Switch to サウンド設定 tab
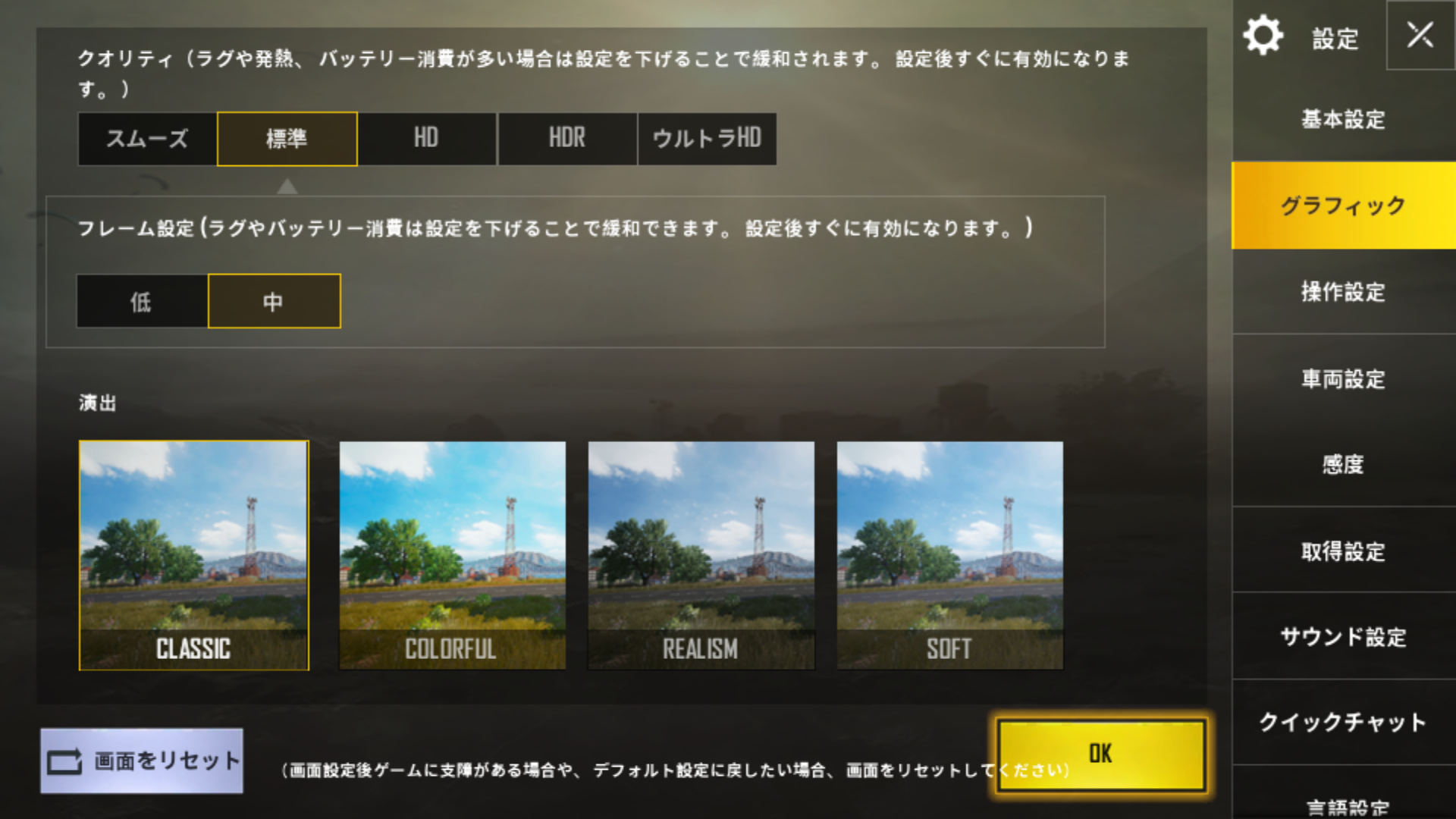 [x=1344, y=636]
